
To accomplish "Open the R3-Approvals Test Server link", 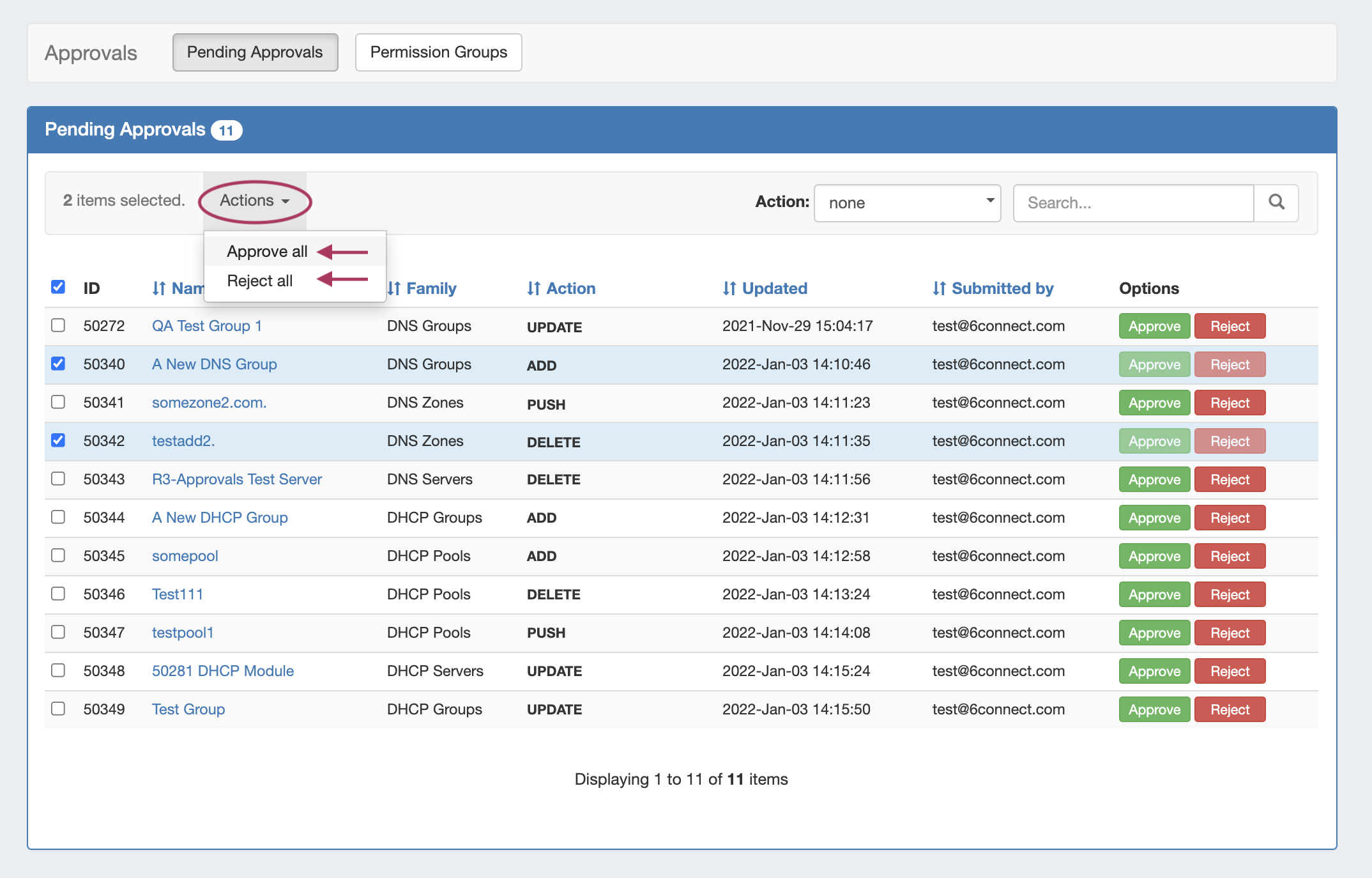I will click(236, 479).
